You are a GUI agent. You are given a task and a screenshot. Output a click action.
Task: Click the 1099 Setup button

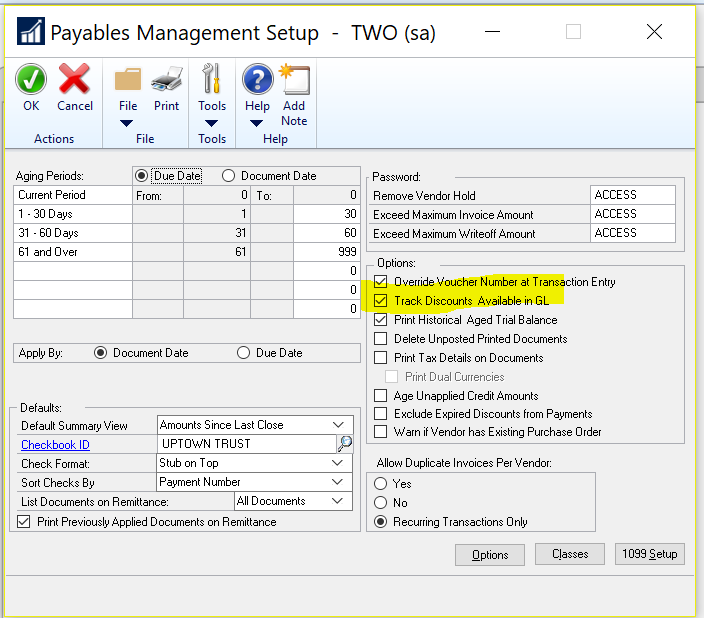[x=650, y=554]
